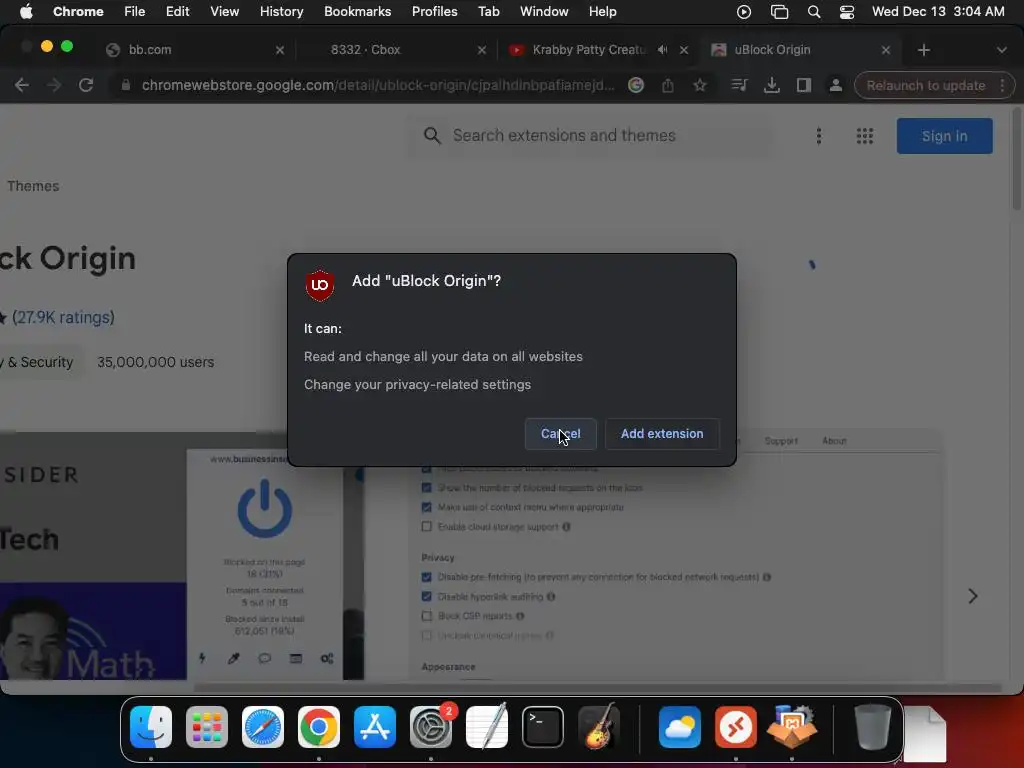Open the media control playlist icon
The width and height of the screenshot is (1024, 768).
[739, 85]
